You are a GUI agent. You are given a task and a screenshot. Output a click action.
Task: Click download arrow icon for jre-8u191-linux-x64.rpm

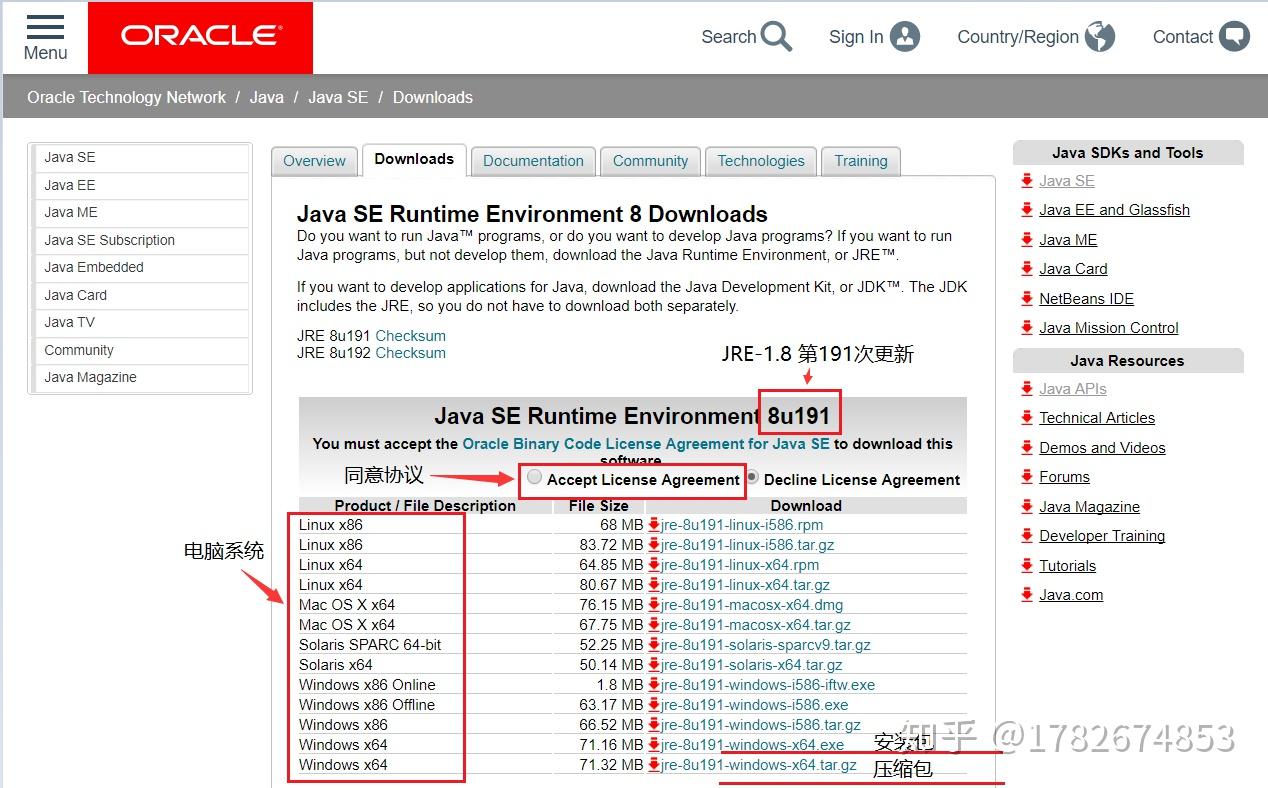[x=654, y=565]
